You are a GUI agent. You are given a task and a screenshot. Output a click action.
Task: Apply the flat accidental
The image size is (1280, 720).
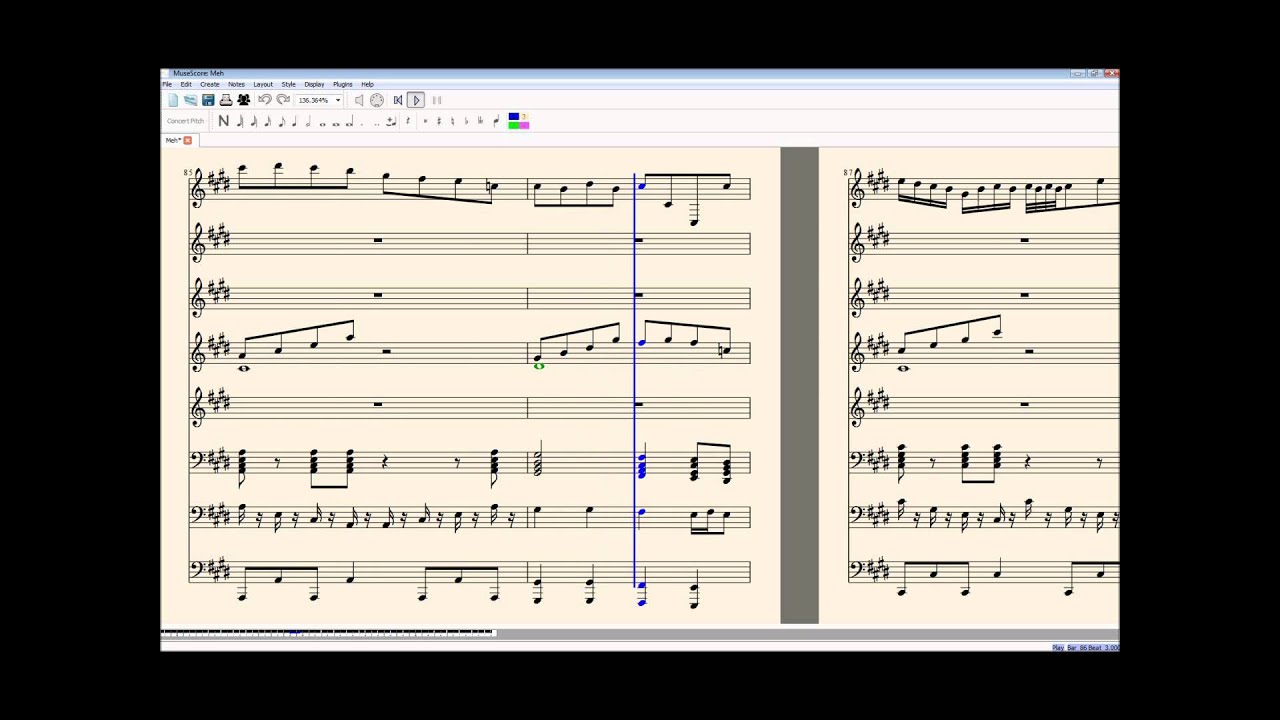click(x=467, y=121)
